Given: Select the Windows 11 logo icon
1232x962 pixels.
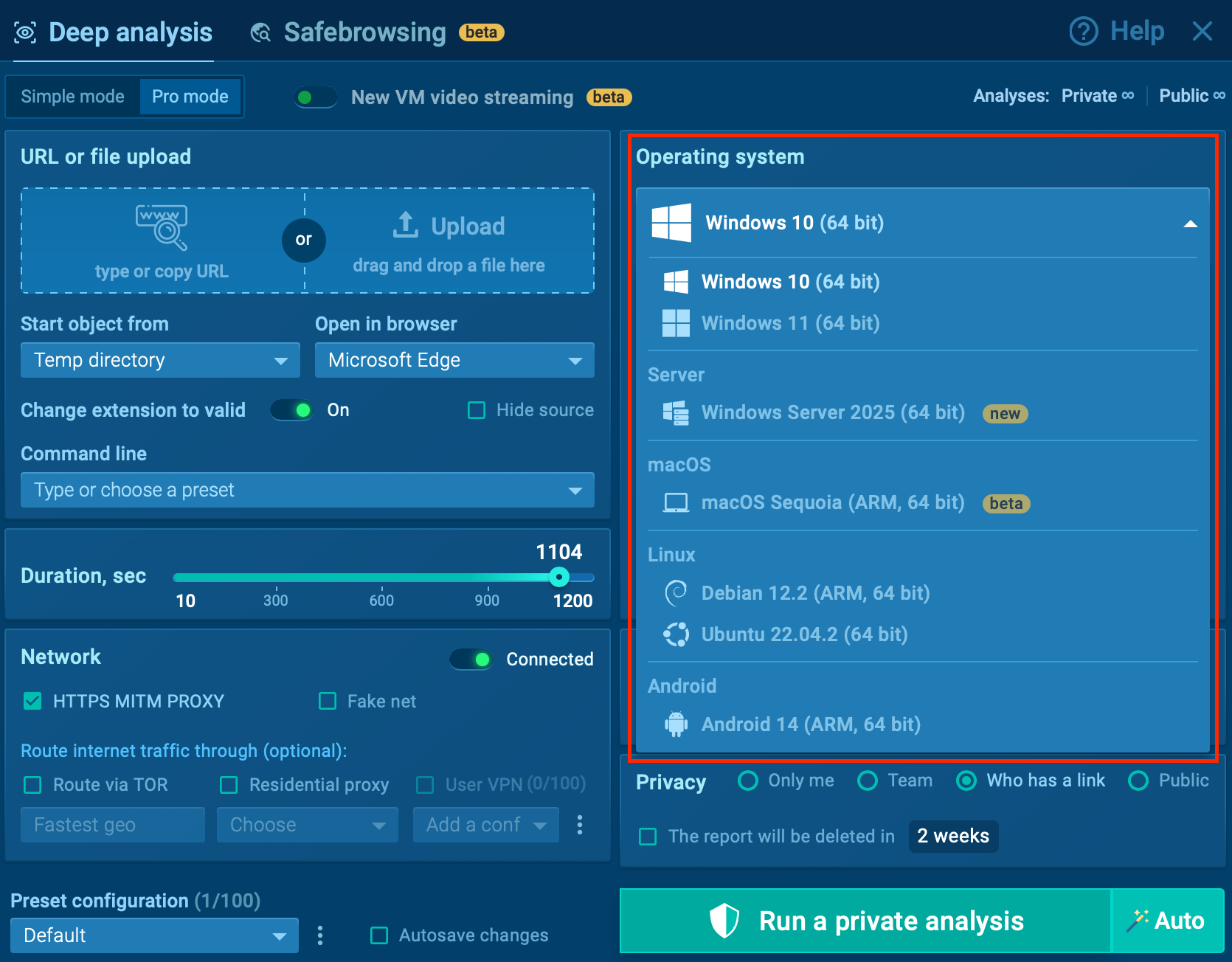Looking at the screenshot, I should click(x=676, y=323).
